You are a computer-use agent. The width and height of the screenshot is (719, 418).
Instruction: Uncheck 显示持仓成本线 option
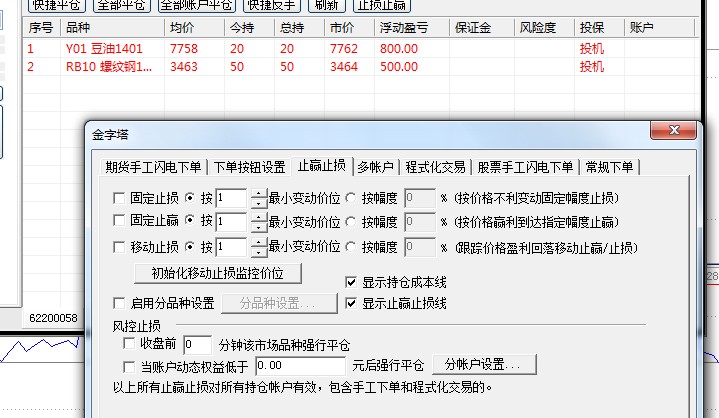pos(351,283)
